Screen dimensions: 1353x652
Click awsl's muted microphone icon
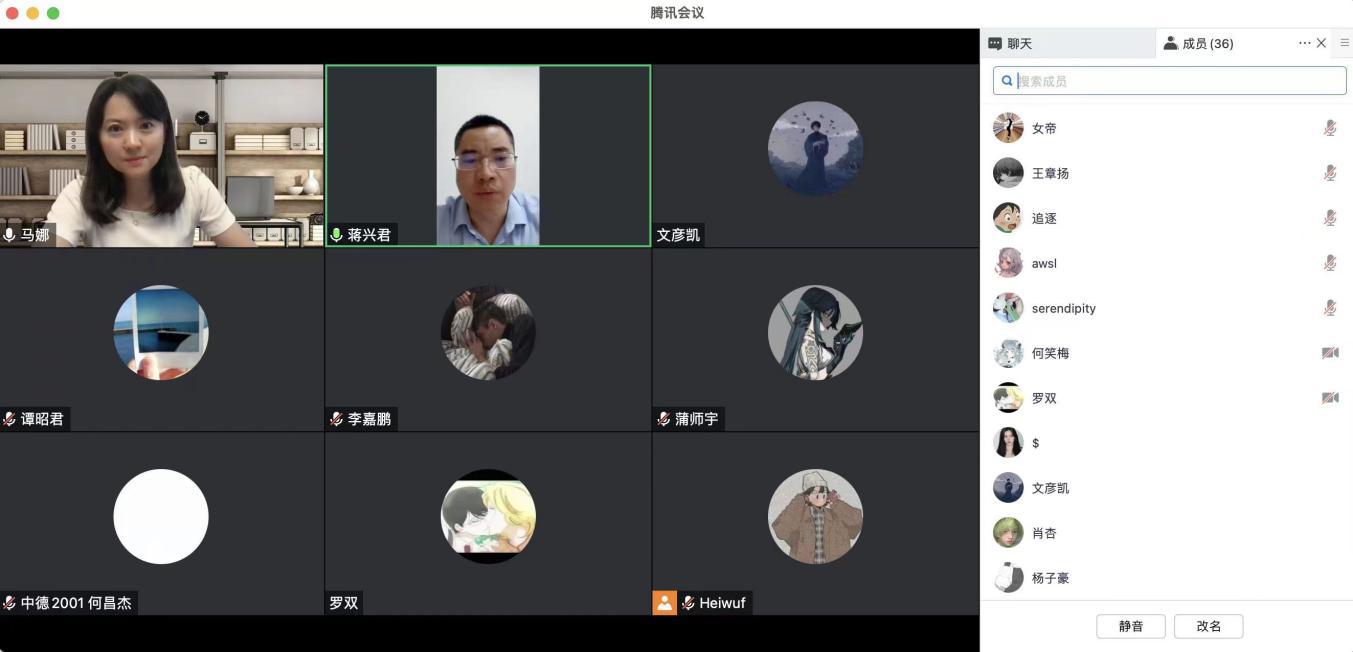click(x=1330, y=263)
